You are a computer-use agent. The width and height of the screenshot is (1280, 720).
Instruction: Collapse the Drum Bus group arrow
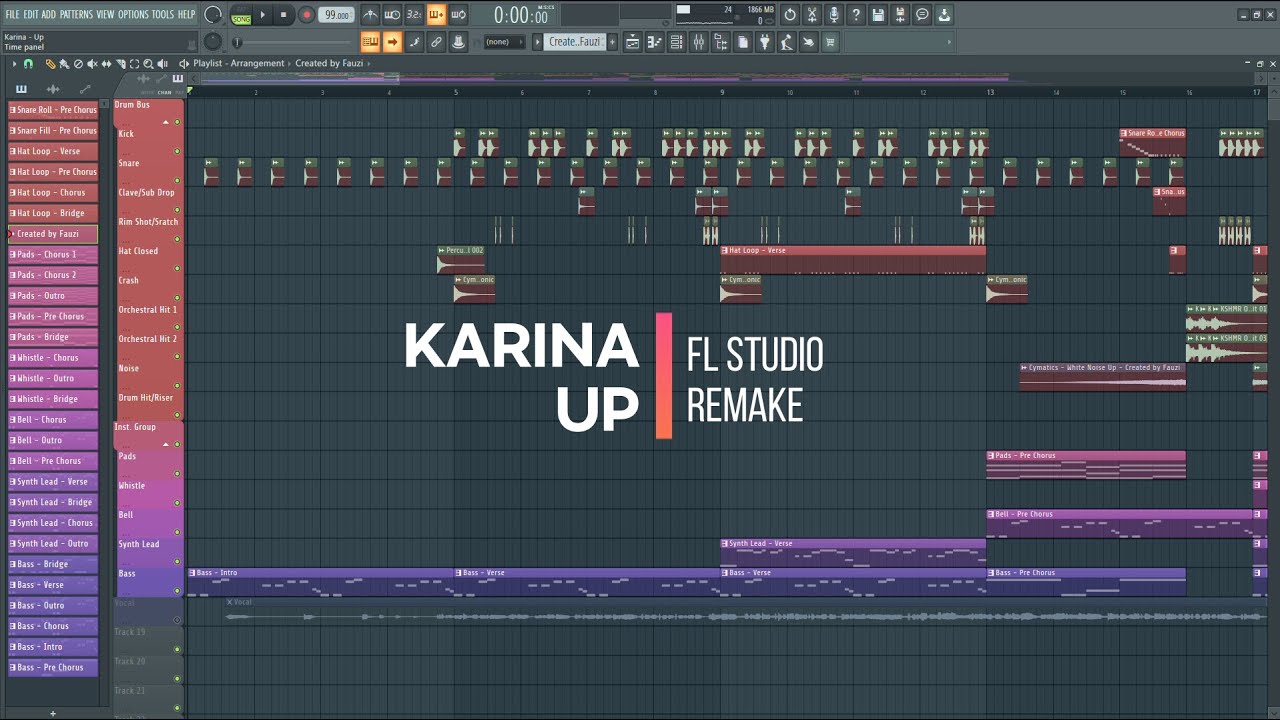[166, 122]
